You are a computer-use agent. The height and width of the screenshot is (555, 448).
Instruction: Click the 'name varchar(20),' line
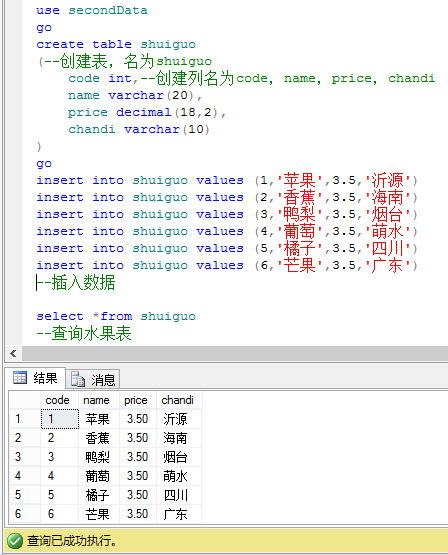135,95
